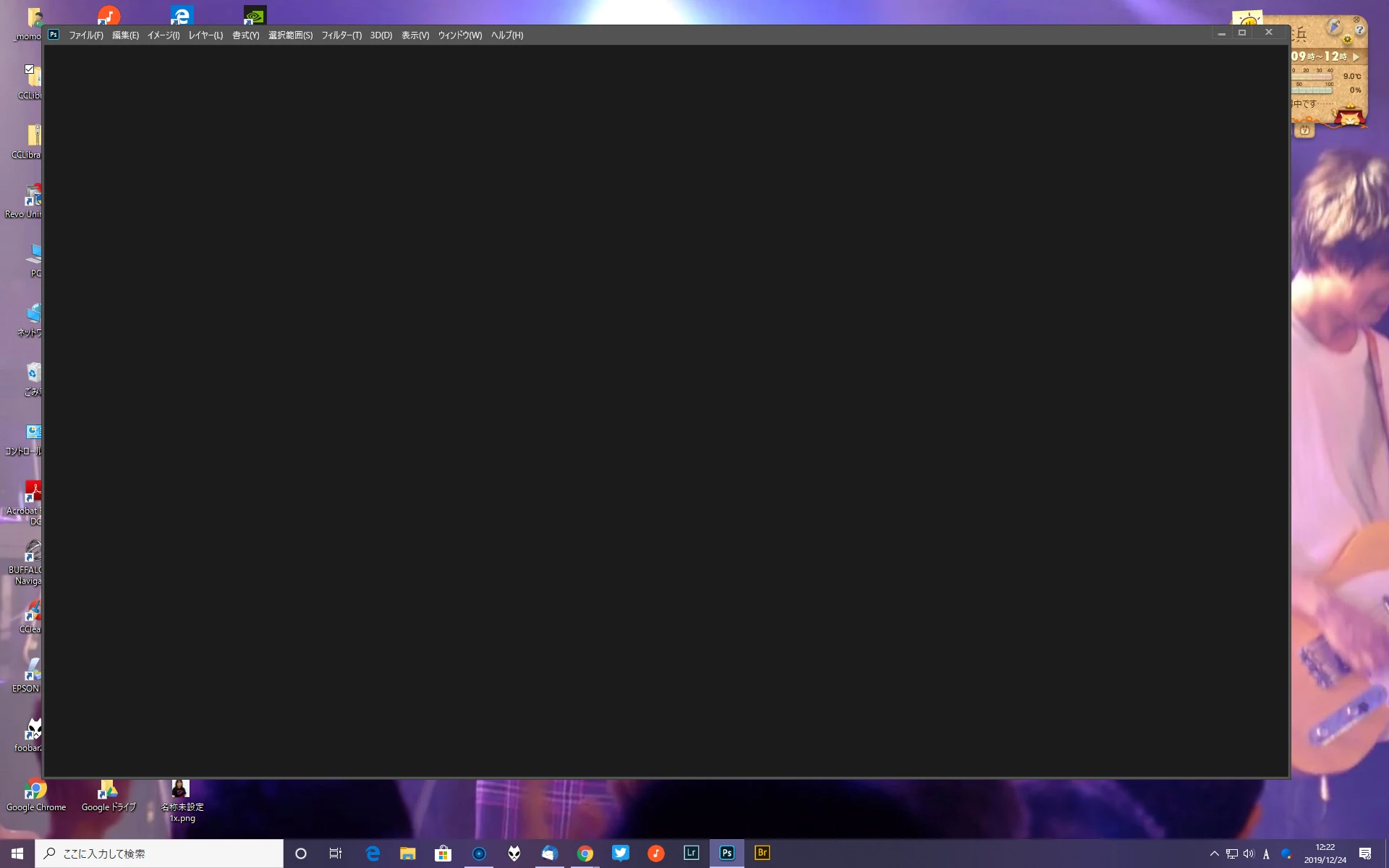Open the weather widget gear settings
The image size is (1389, 868).
tap(1347, 39)
